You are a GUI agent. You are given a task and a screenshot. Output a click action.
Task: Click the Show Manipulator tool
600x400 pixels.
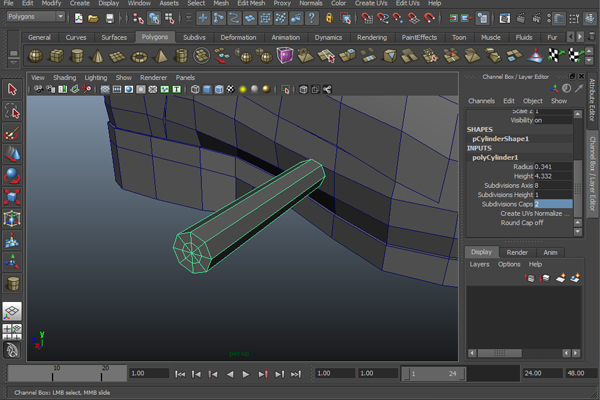click(12, 262)
